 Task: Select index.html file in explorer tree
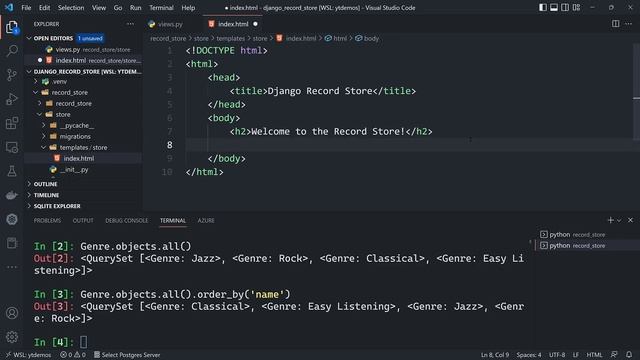[83, 158]
